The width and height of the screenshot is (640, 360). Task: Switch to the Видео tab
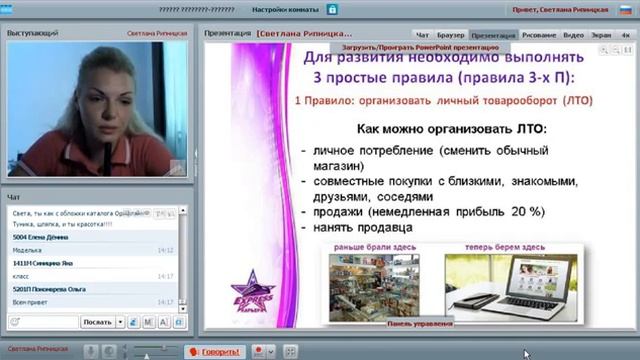[573, 35]
